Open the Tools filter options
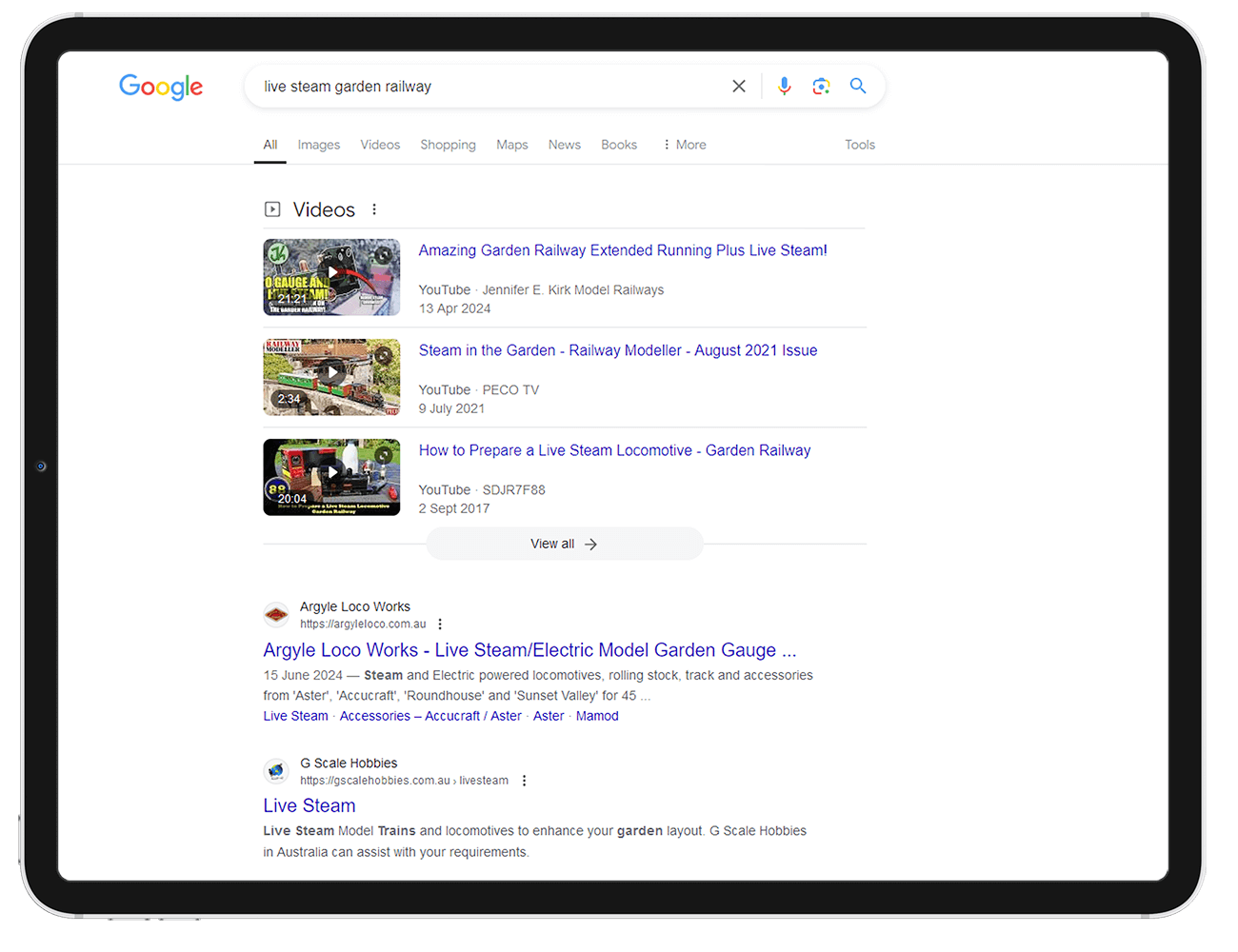The height and width of the screenshot is (952, 1238). pos(860,145)
